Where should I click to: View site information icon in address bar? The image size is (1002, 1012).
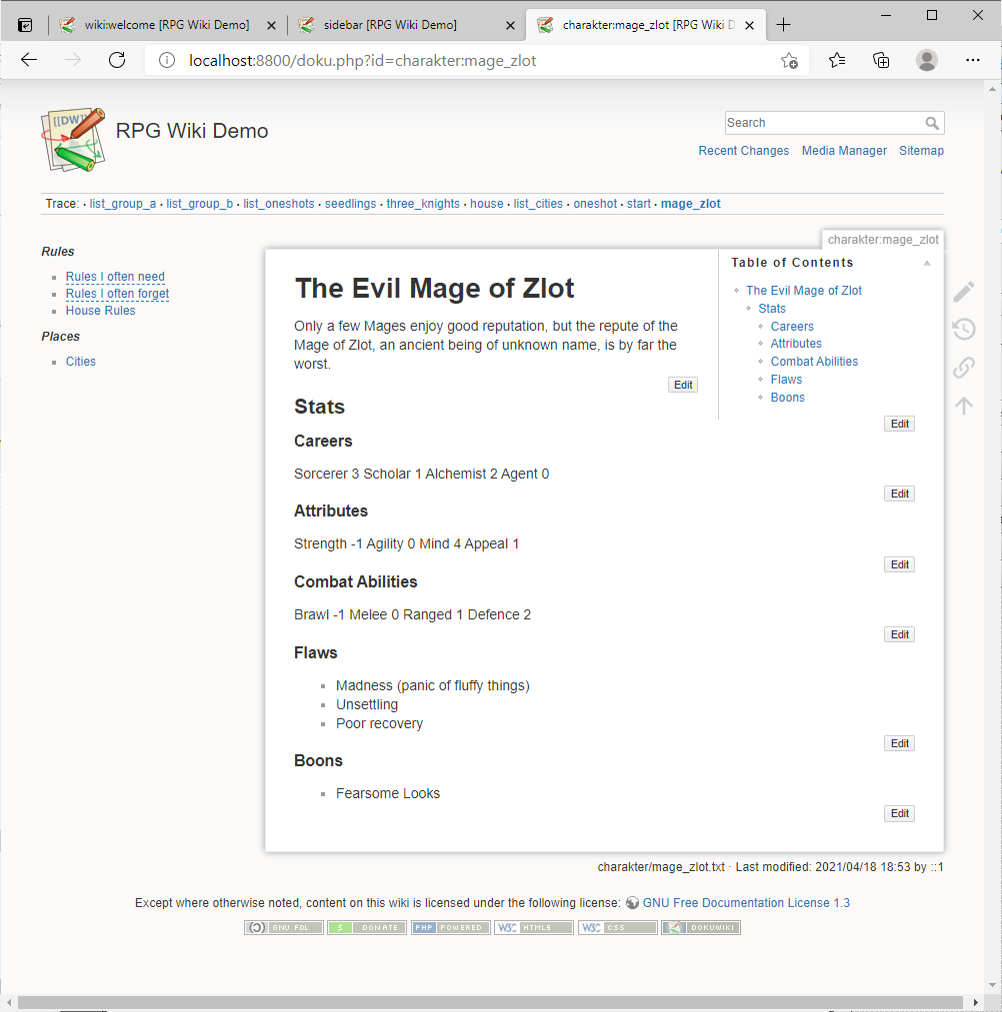point(166,61)
